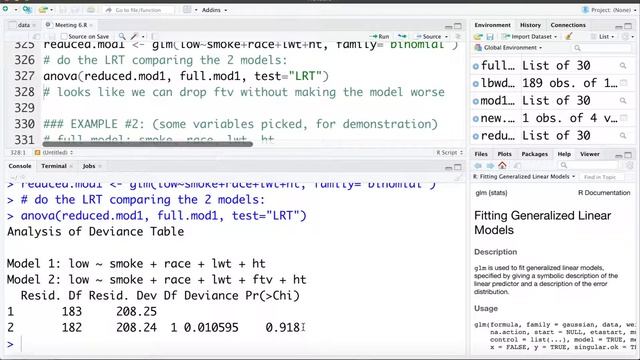The height and width of the screenshot is (360, 640).
Task: Click the Source button
Action: point(429,36)
